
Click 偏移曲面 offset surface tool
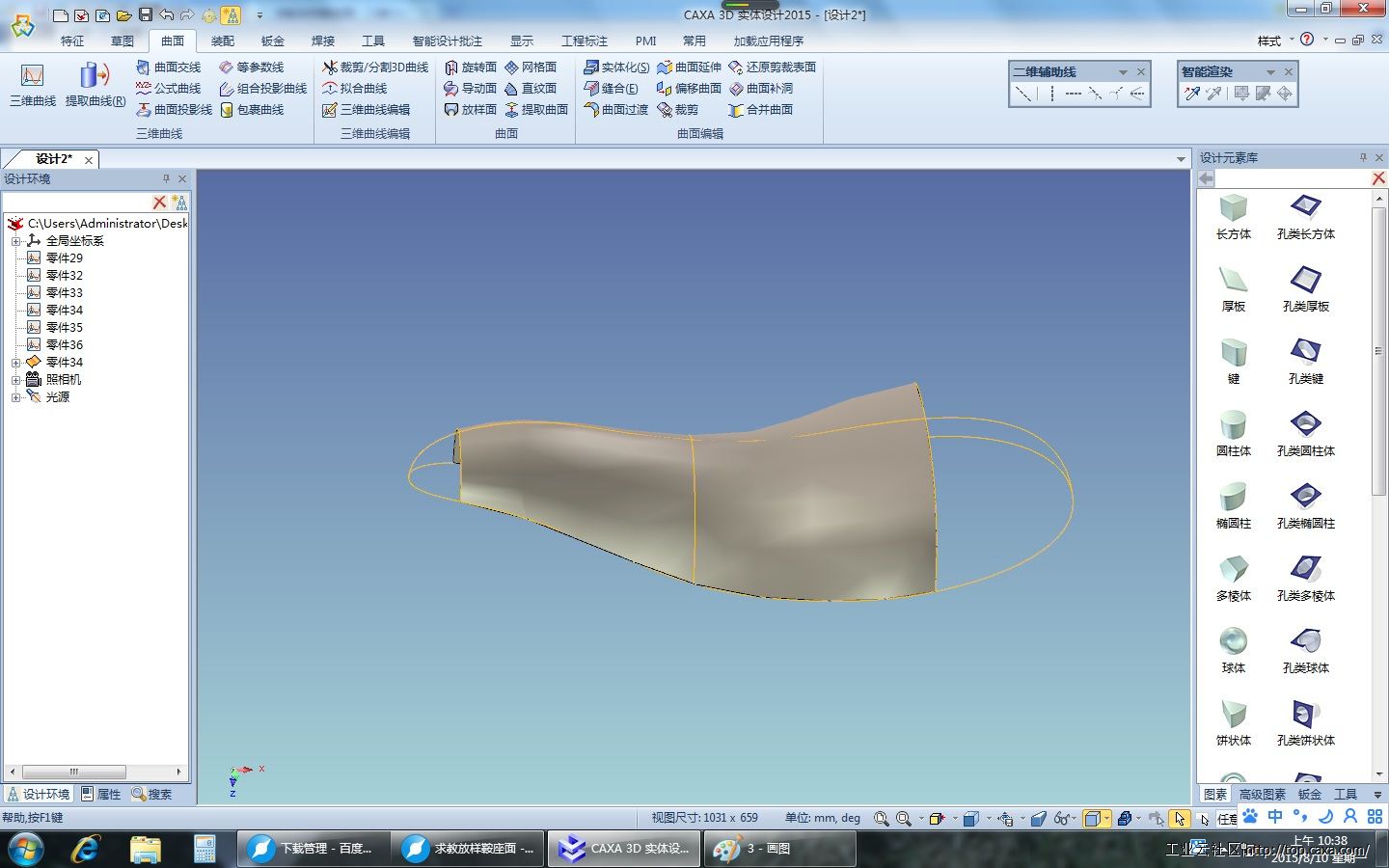coord(689,89)
